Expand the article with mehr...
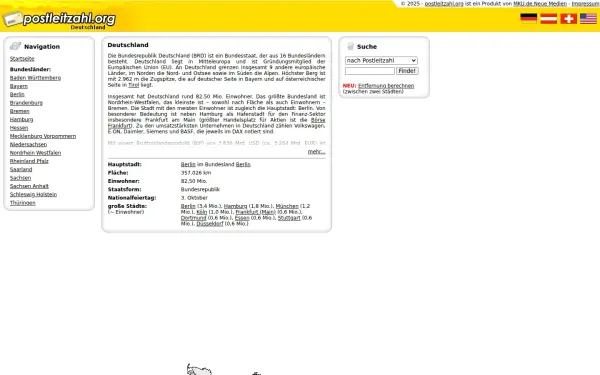The image size is (600, 375). [316, 152]
